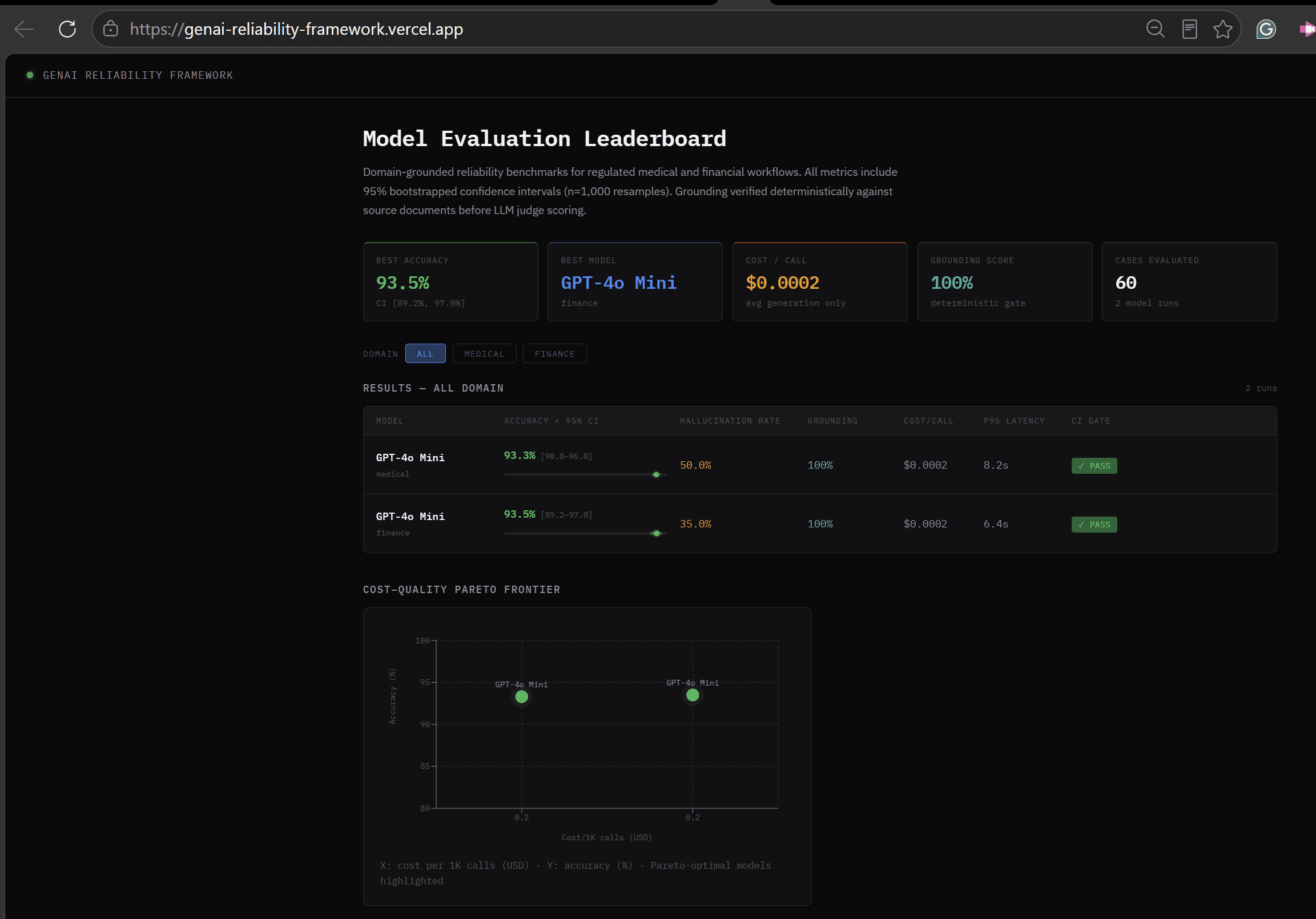The width and height of the screenshot is (1316, 919).
Task: Click the Cost / Call $0.0002 card
Action: click(x=820, y=282)
